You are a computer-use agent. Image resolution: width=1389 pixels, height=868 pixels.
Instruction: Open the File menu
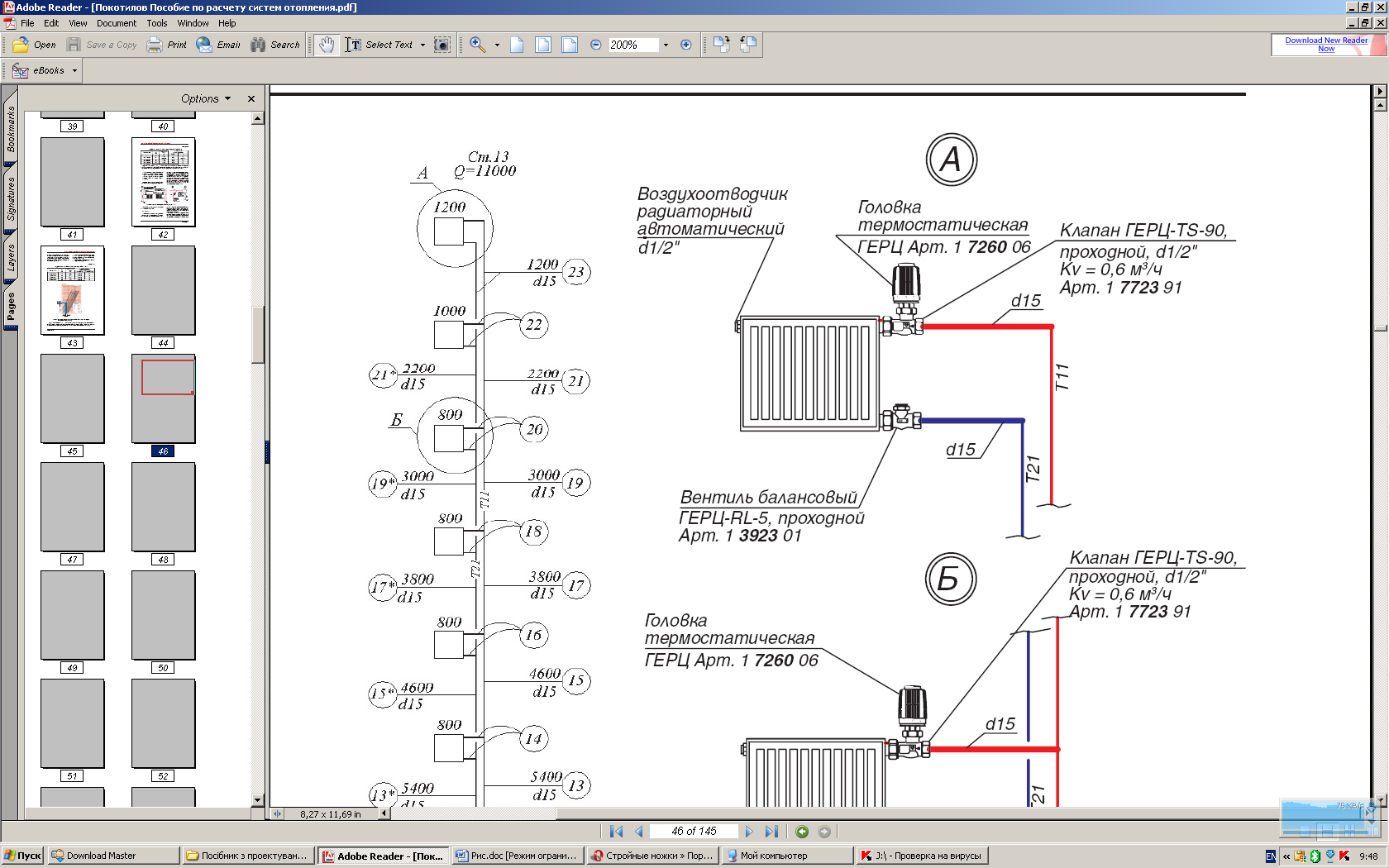click(x=27, y=23)
